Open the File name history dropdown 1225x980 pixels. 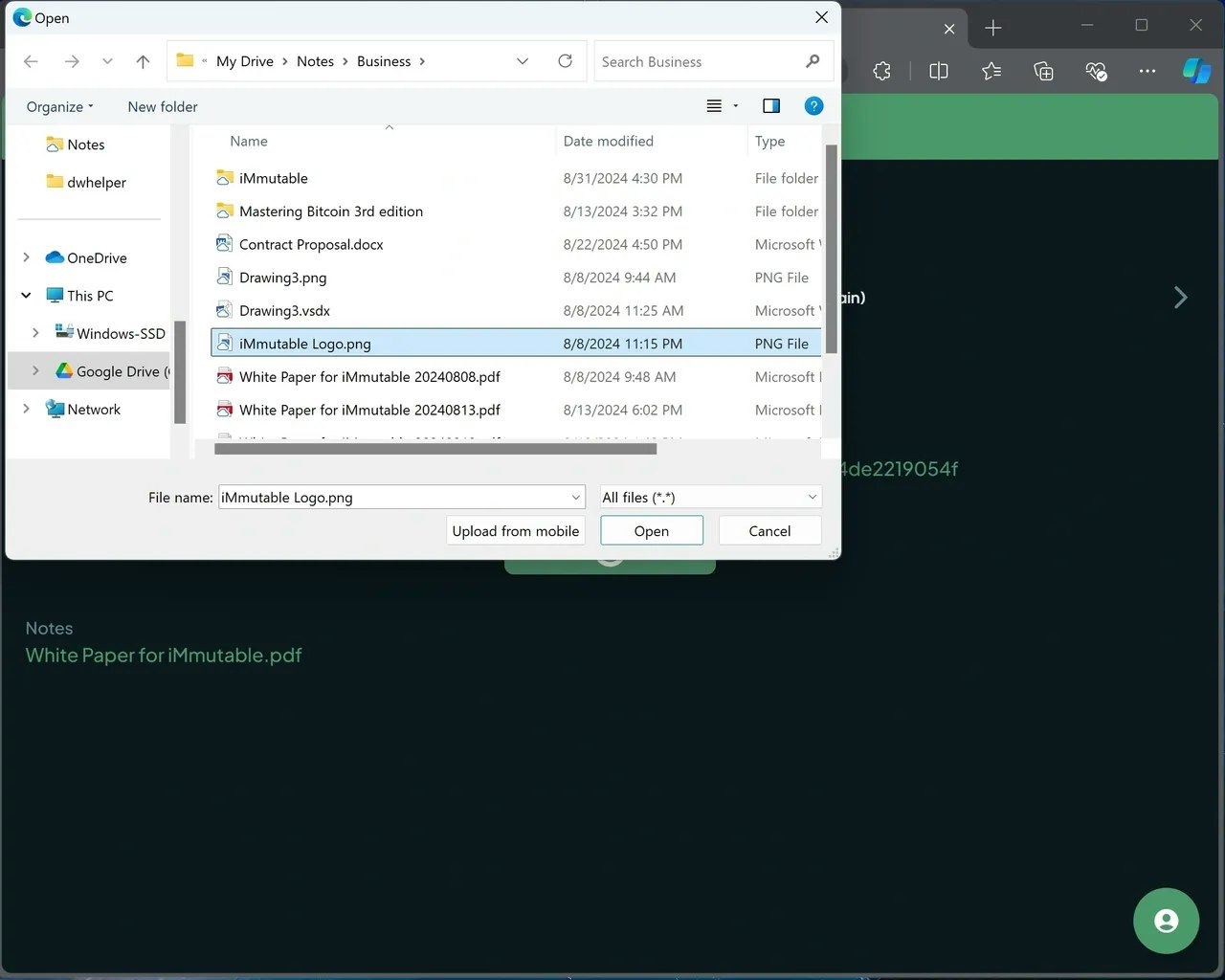point(576,498)
